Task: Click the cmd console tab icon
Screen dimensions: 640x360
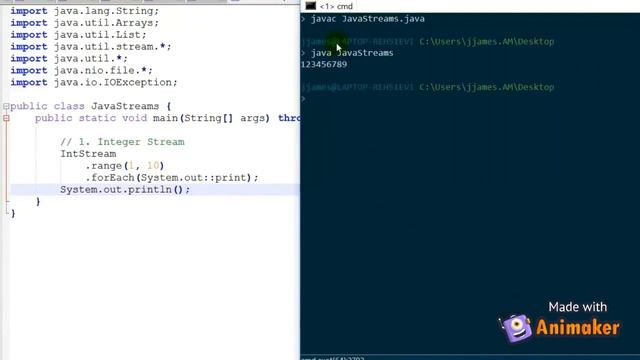Action: (311, 6)
